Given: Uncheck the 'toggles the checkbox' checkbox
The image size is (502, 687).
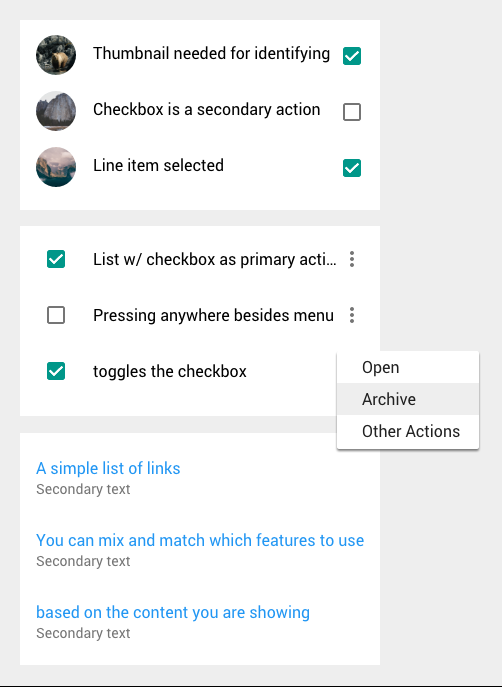Looking at the screenshot, I should (56, 371).
